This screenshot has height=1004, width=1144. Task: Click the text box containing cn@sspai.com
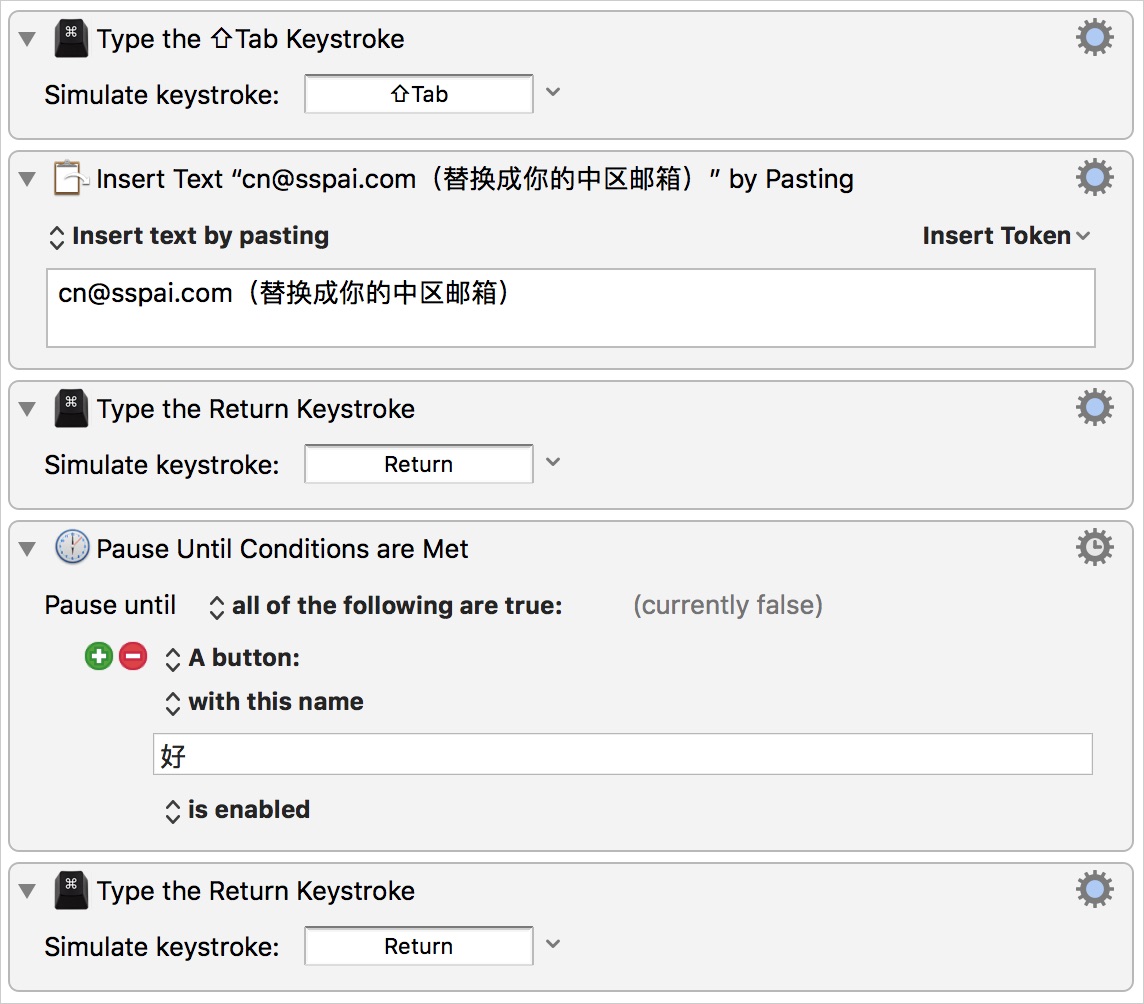570,307
